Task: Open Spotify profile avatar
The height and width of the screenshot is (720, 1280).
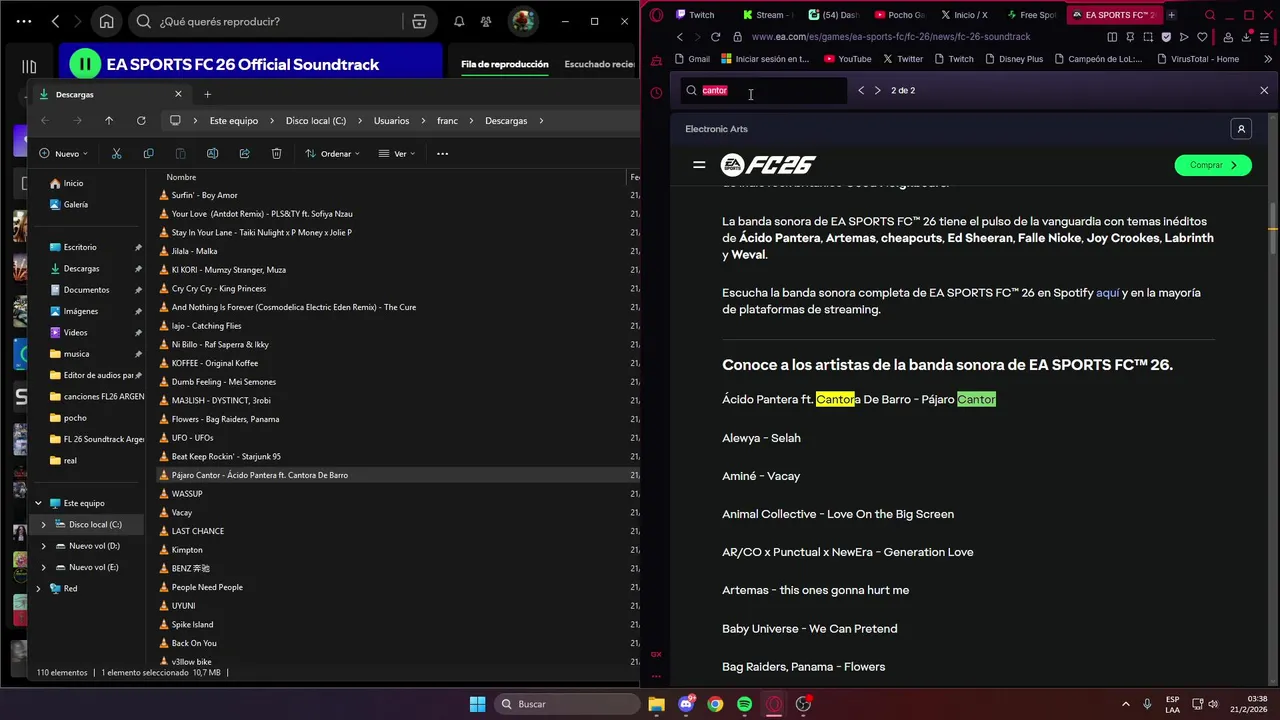Action: click(522, 21)
